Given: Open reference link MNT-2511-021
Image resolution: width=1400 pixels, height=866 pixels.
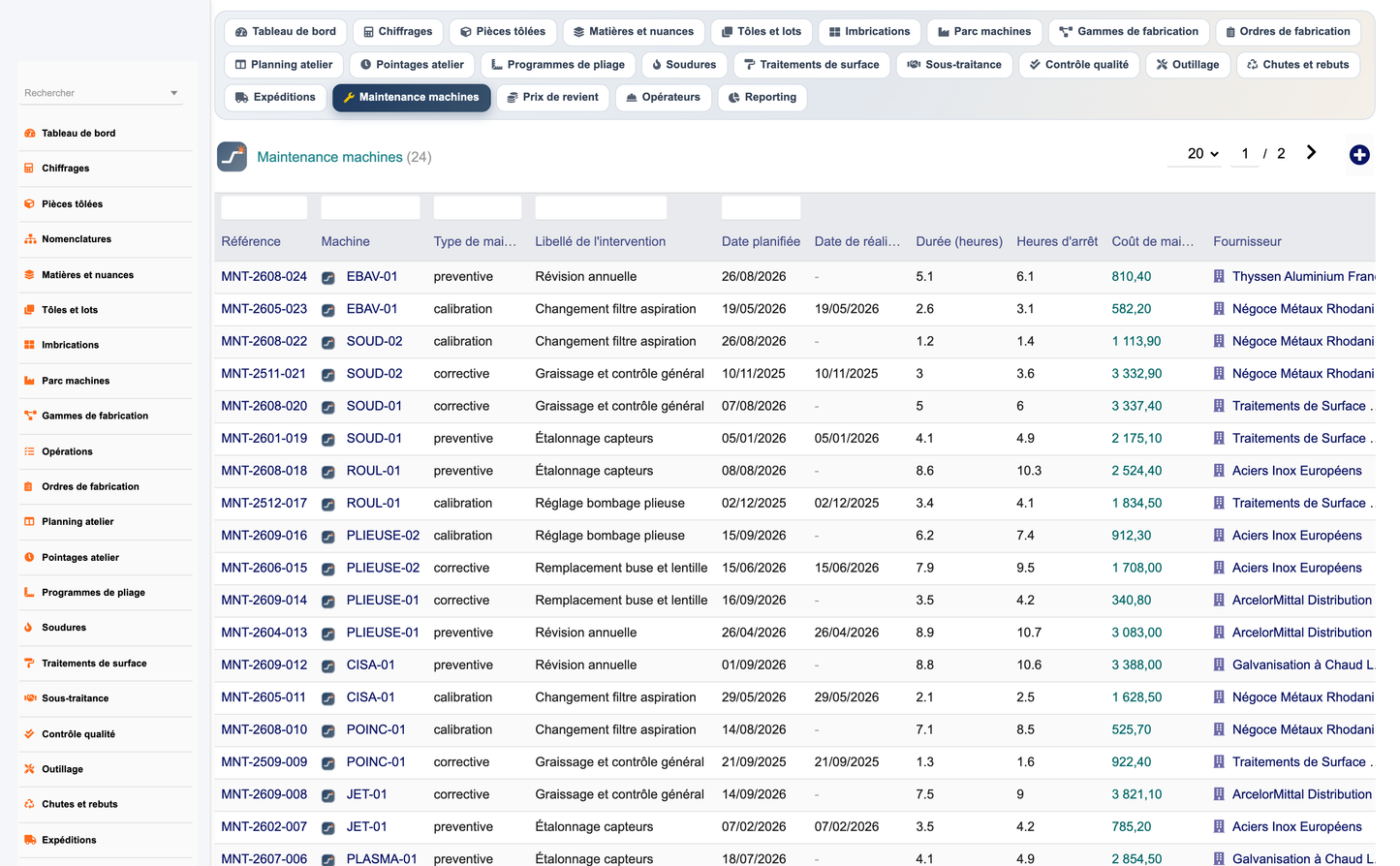Looking at the screenshot, I should (x=264, y=373).
